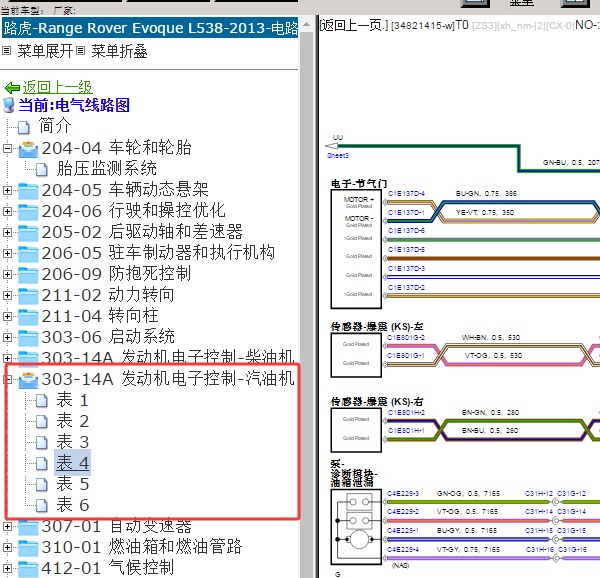Click the 胎压监测系统 document icon
This screenshot has width=600, height=578.
click(42, 169)
